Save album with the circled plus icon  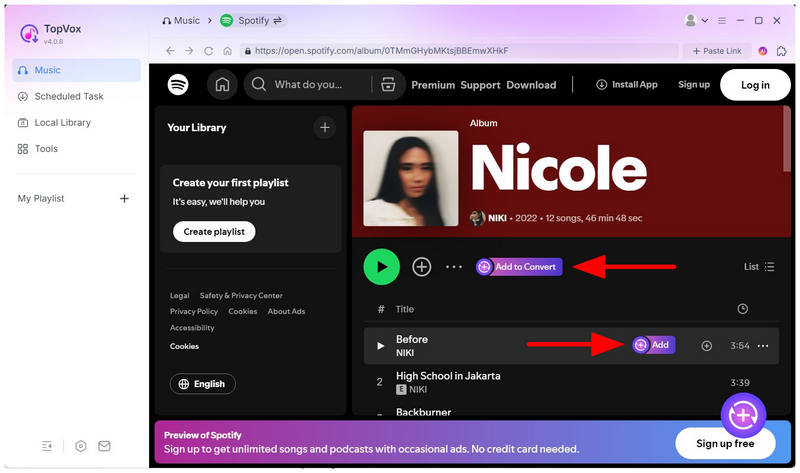tap(421, 266)
